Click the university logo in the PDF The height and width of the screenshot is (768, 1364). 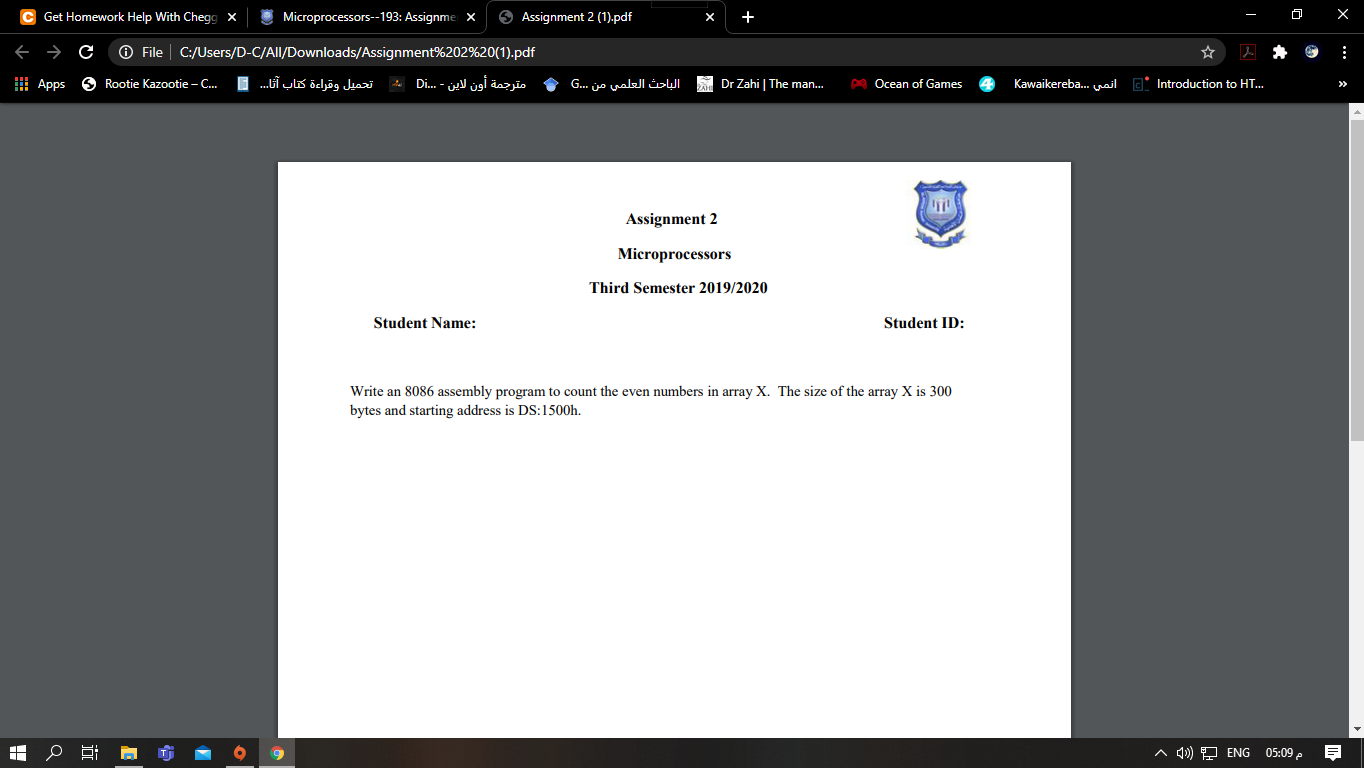coord(941,213)
